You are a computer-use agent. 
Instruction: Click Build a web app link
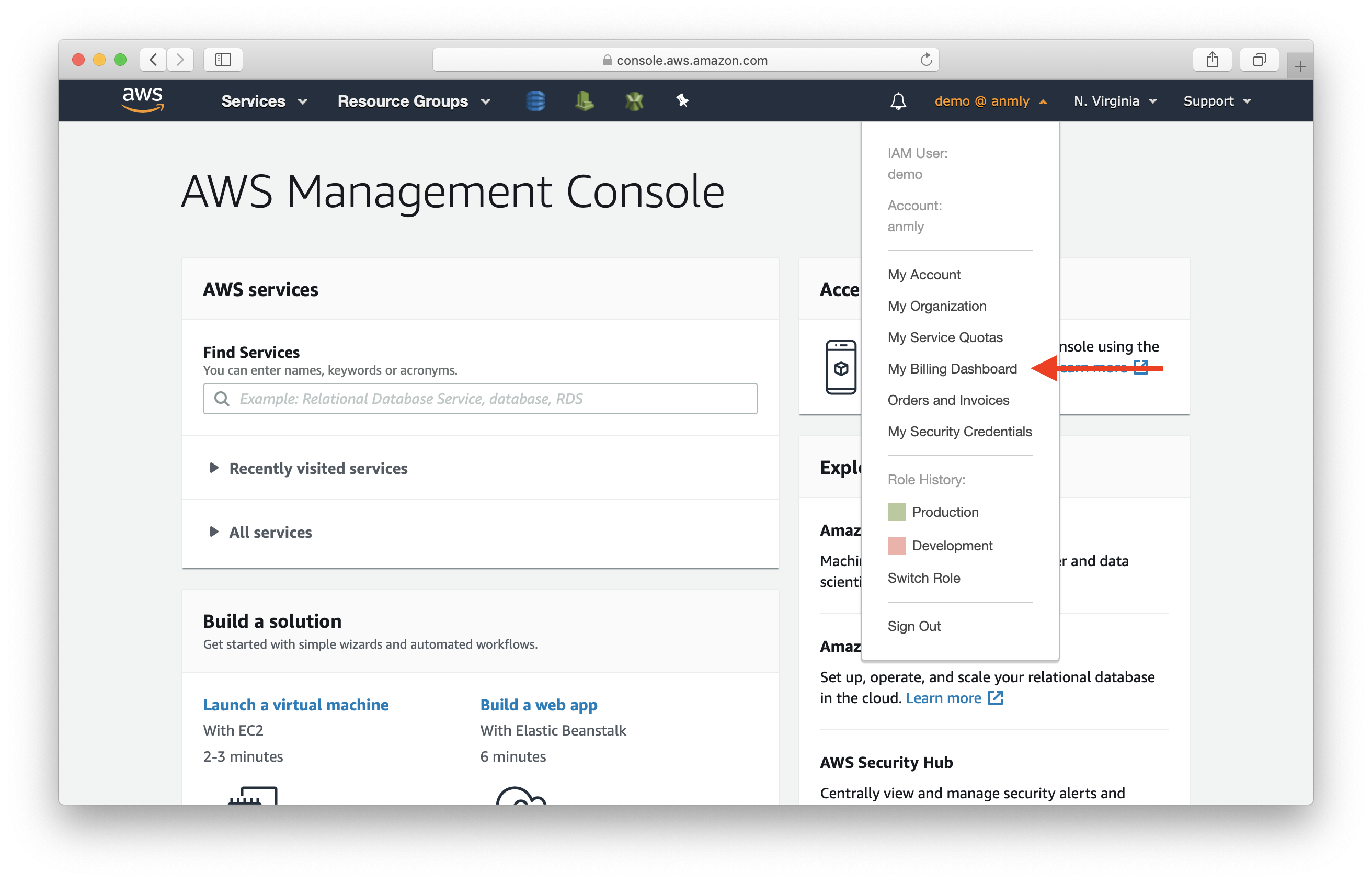[x=539, y=705]
